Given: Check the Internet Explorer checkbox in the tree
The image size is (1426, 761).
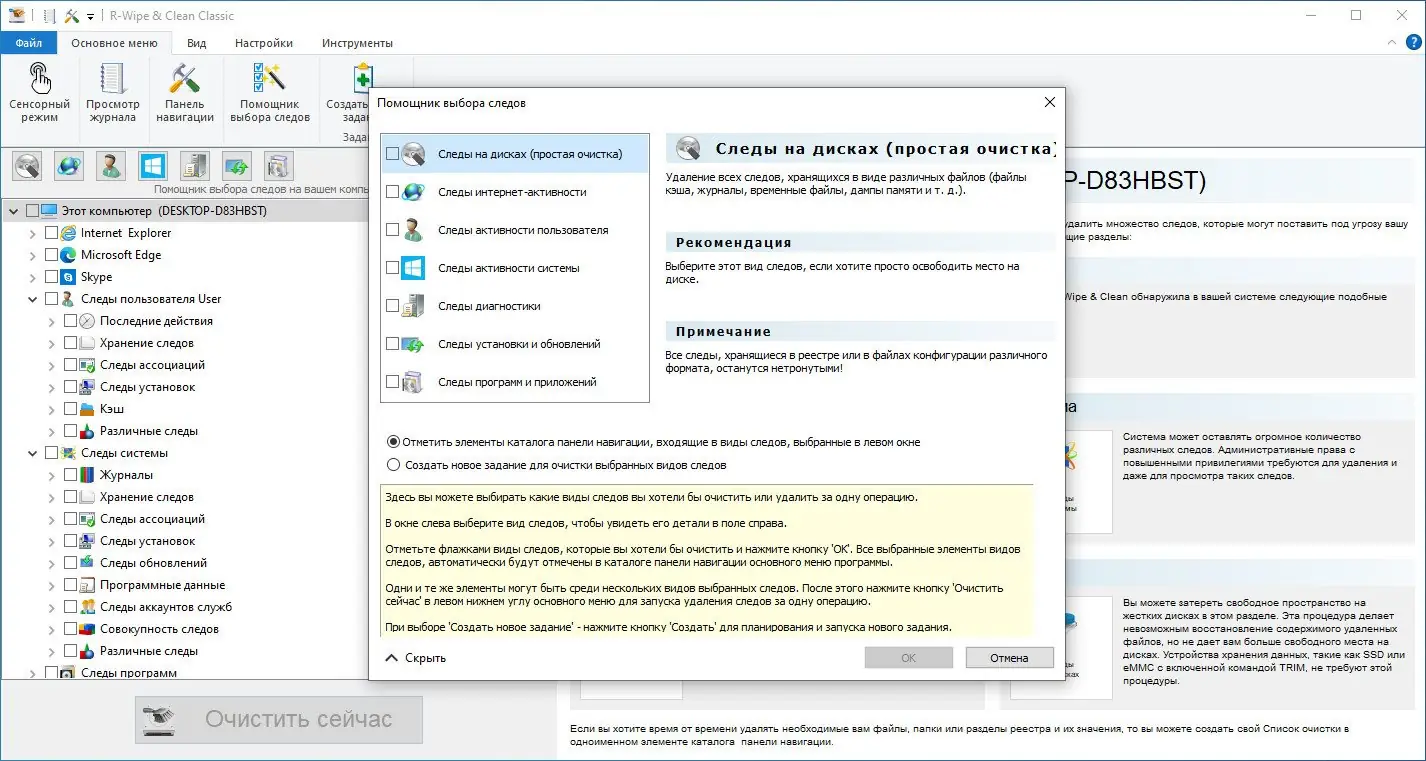Looking at the screenshot, I should [x=54, y=232].
